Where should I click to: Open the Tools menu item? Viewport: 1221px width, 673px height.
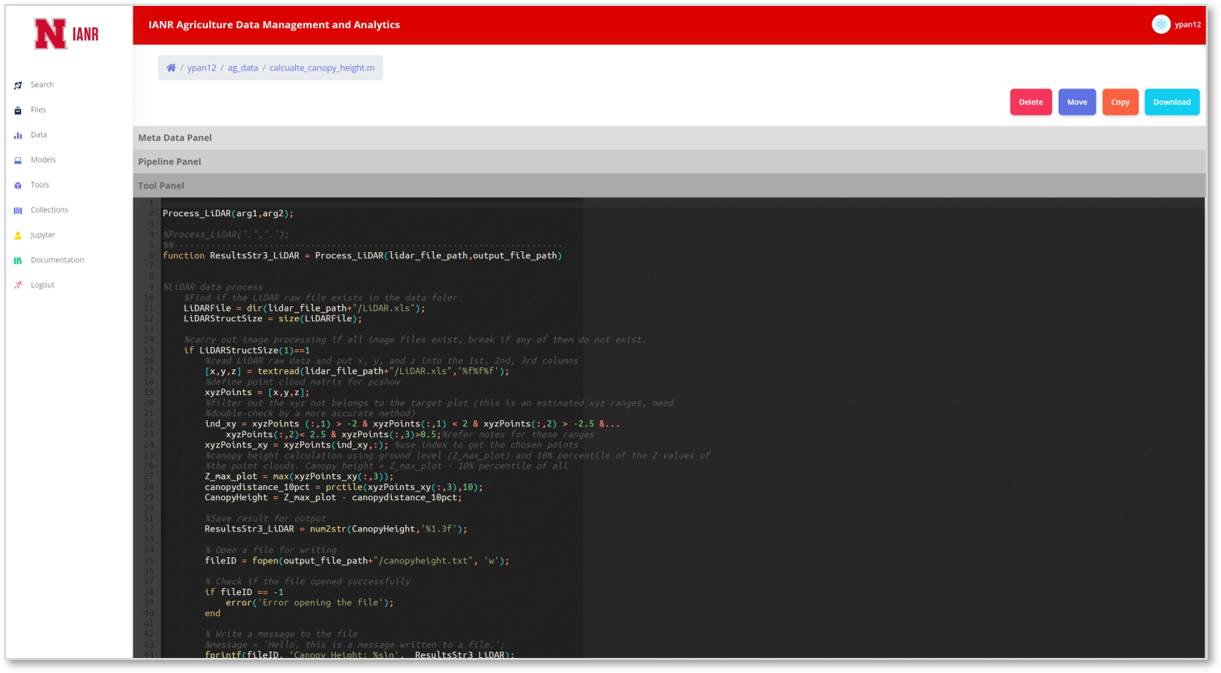(40, 185)
